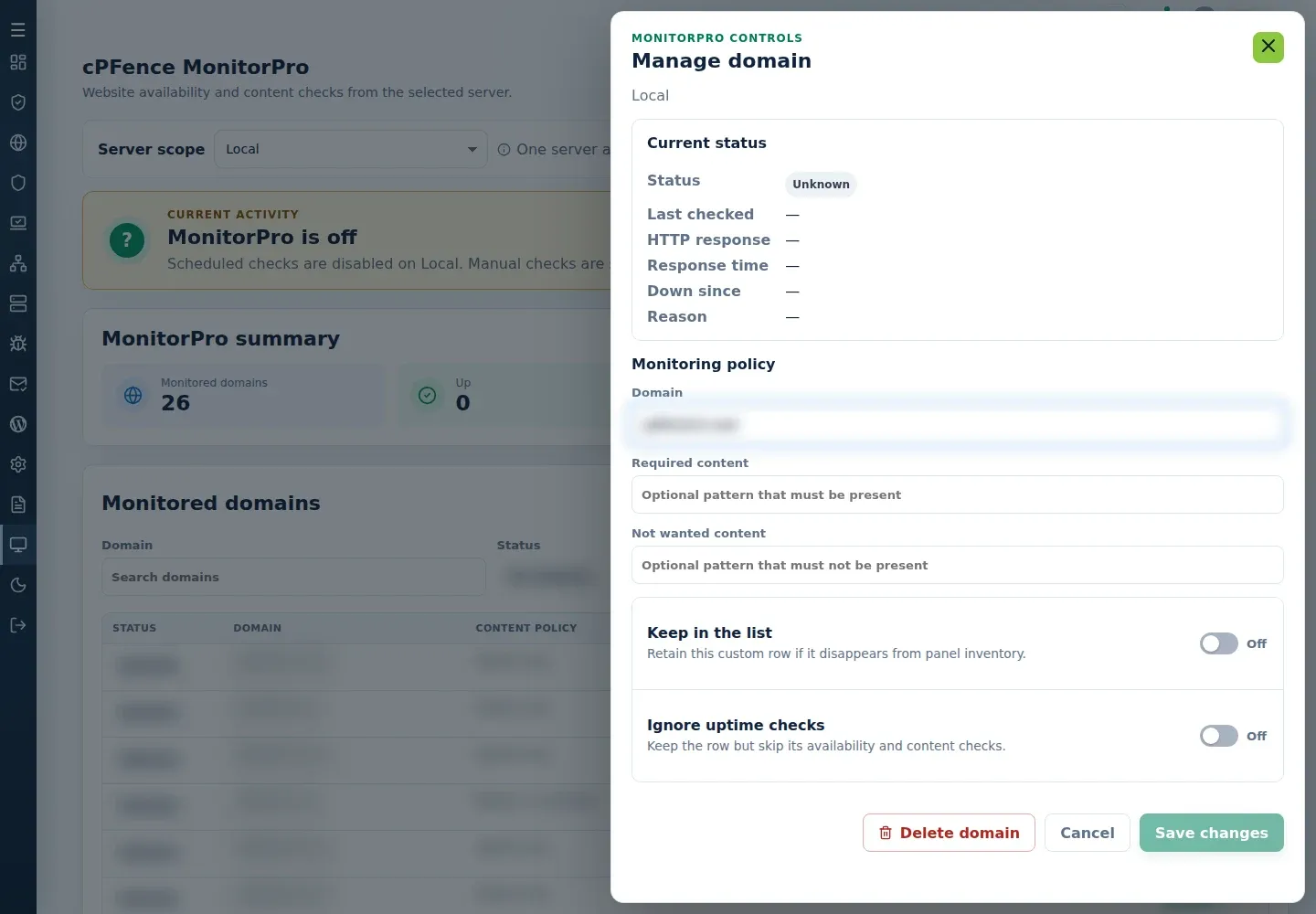
Task: Click the Domain field under Monitoring policy
Action: tap(958, 424)
